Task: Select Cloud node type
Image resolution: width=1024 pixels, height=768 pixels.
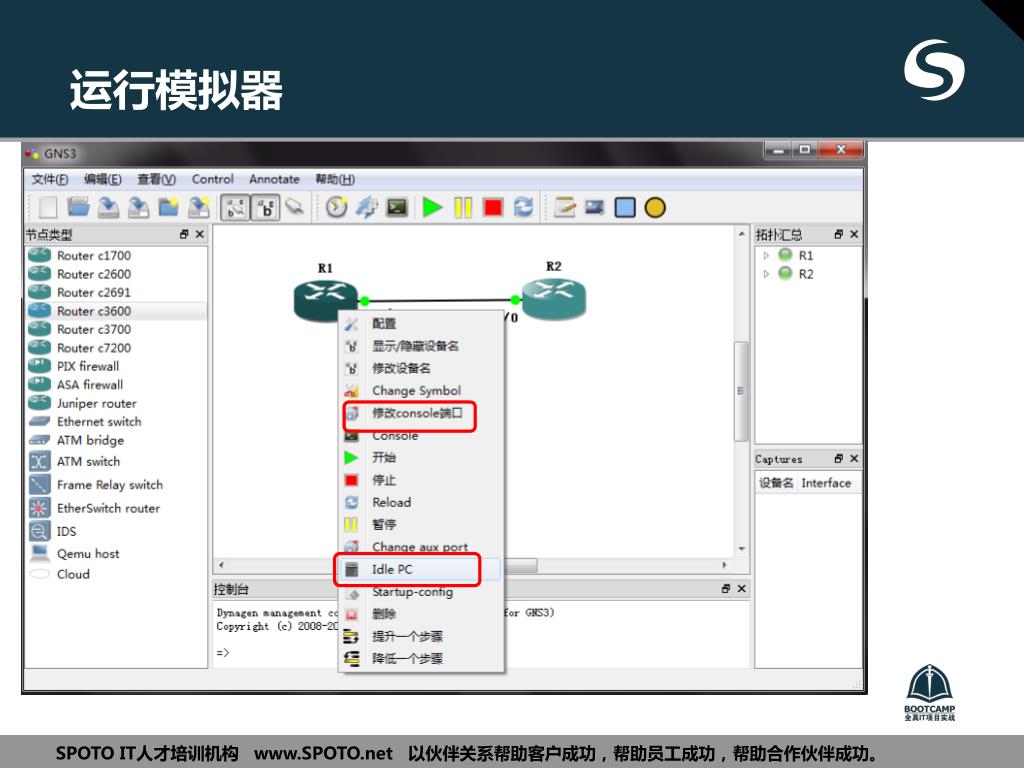Action: 116,574
